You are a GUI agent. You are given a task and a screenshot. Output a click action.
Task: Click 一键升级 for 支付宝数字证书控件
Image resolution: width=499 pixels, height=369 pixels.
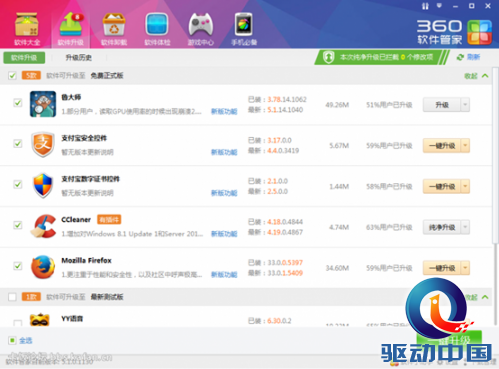click(x=442, y=186)
